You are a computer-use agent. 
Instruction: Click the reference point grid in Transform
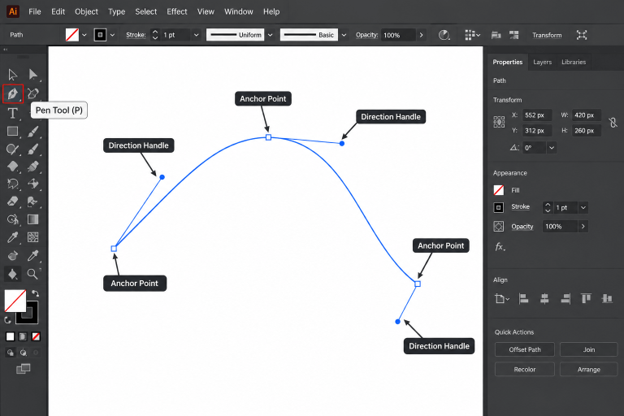tap(499, 122)
